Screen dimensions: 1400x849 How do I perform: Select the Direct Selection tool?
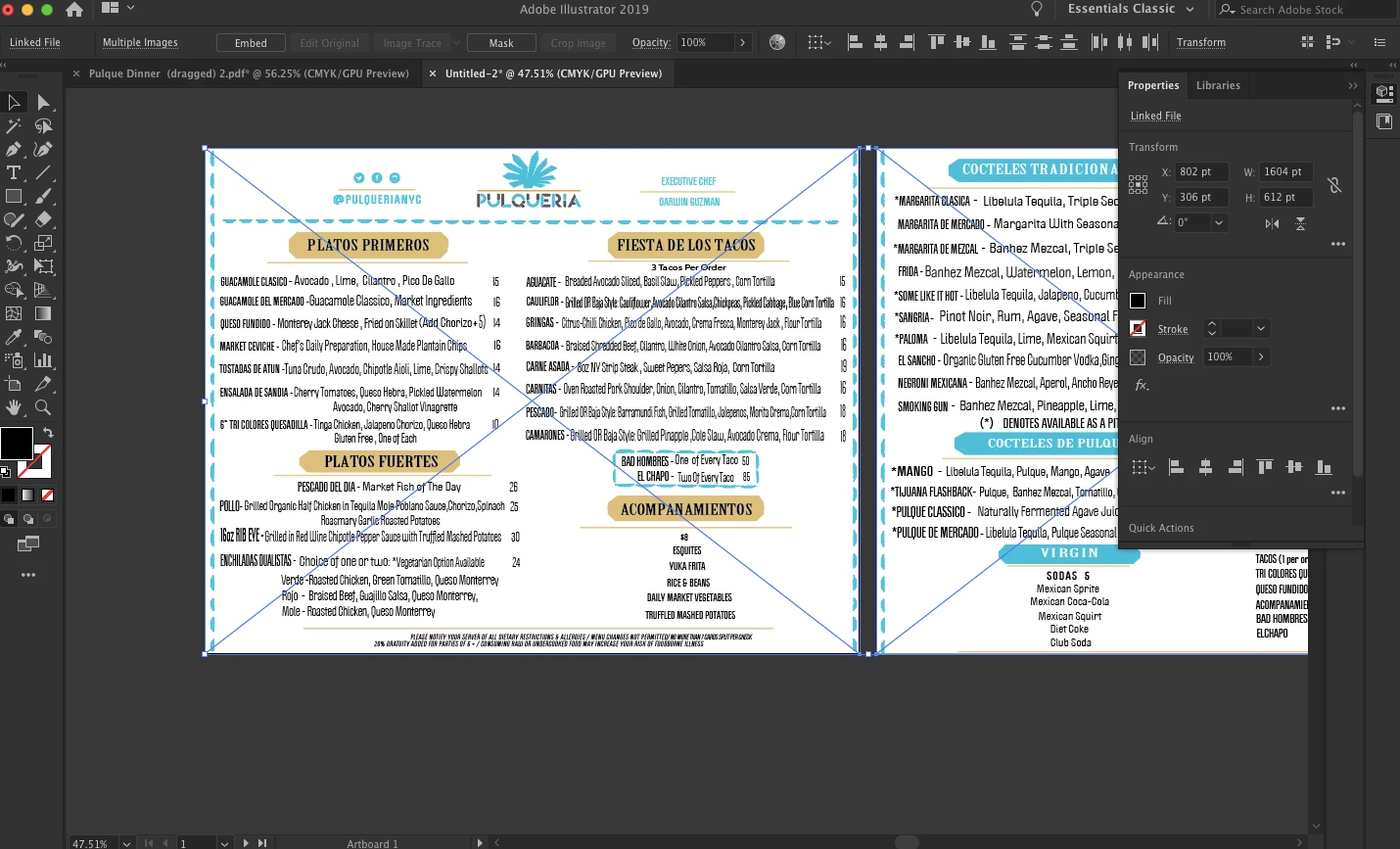pos(43,102)
